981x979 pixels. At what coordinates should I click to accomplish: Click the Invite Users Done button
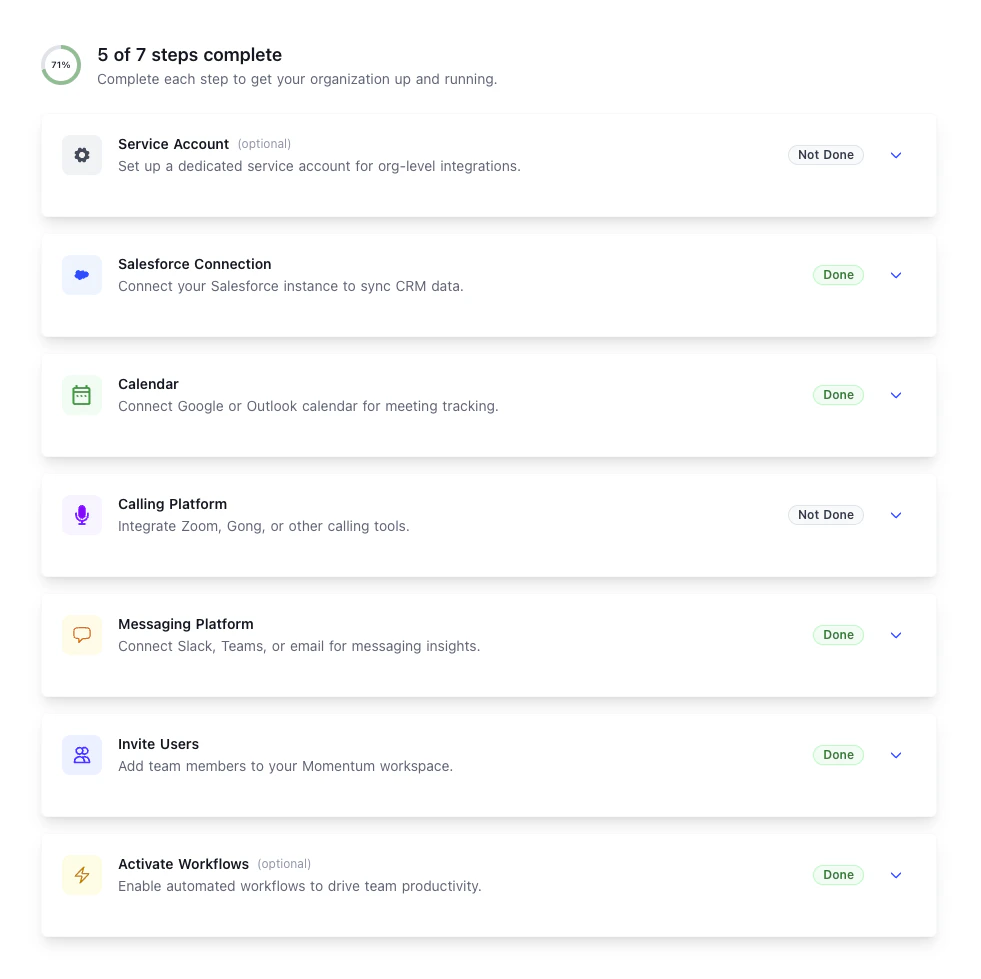(x=838, y=754)
